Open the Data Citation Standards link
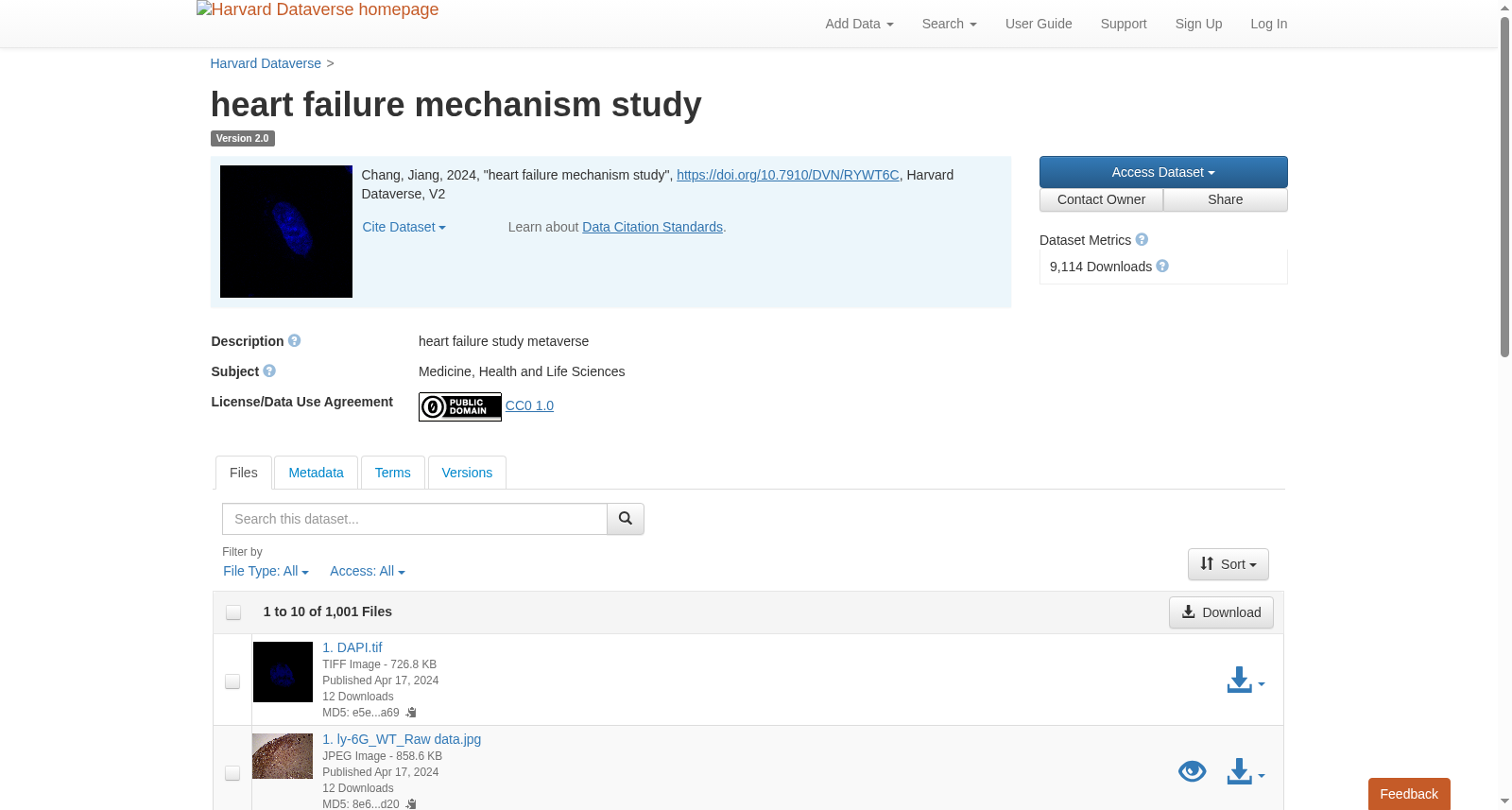This screenshot has height=810, width=1512. point(653,227)
